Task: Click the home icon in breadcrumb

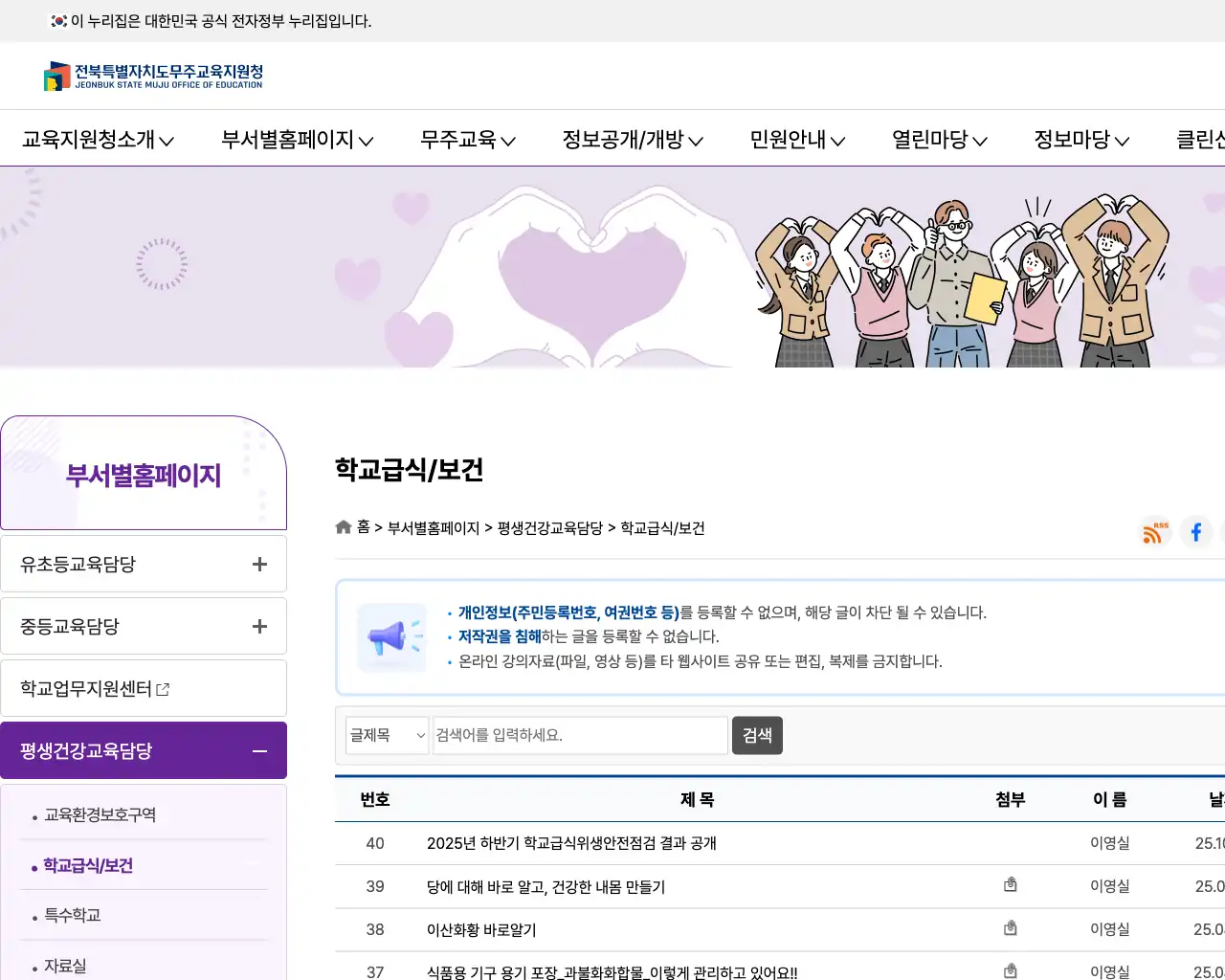Action: [343, 526]
